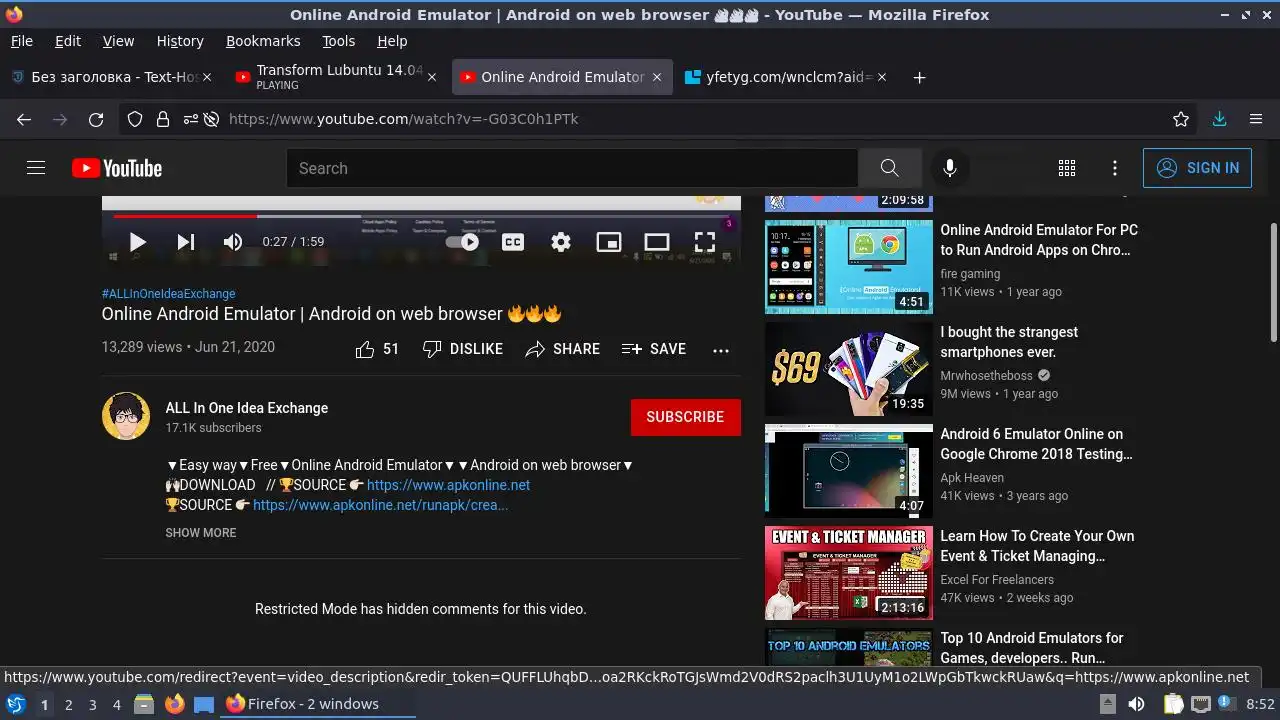Open tracking protection shield icon

click(x=135, y=119)
